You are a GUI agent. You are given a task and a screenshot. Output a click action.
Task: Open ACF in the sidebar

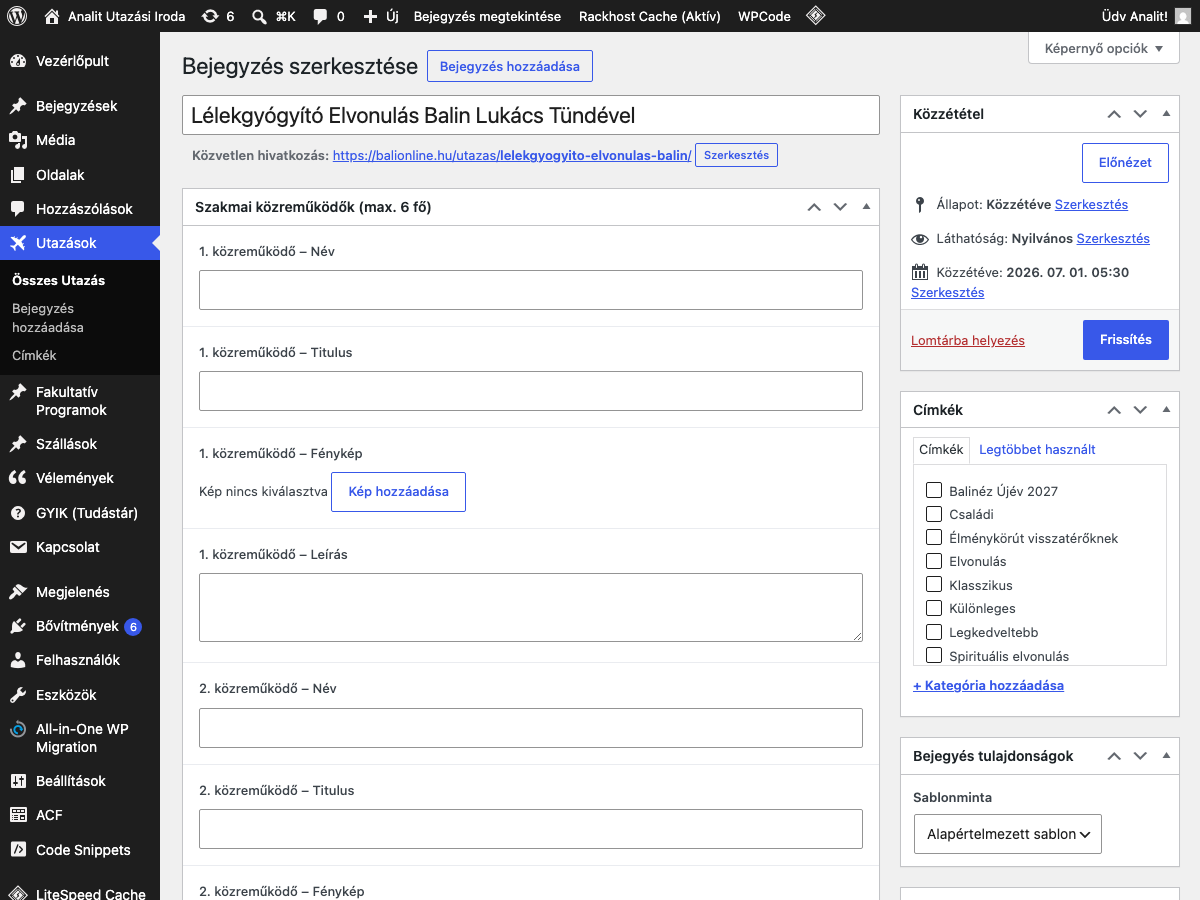coord(80,815)
